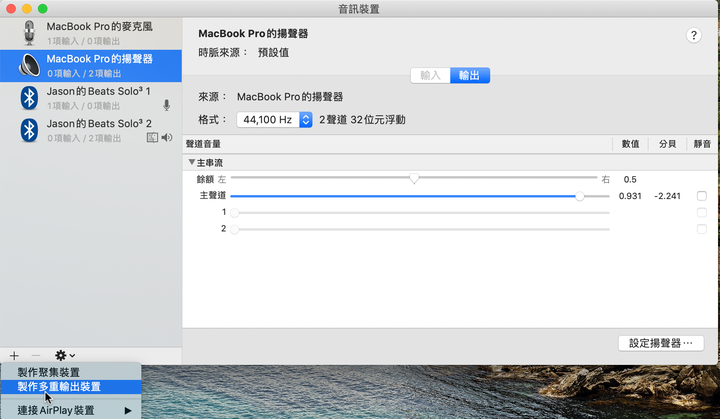Open the gear action menu
The height and width of the screenshot is (419, 720).
point(65,356)
